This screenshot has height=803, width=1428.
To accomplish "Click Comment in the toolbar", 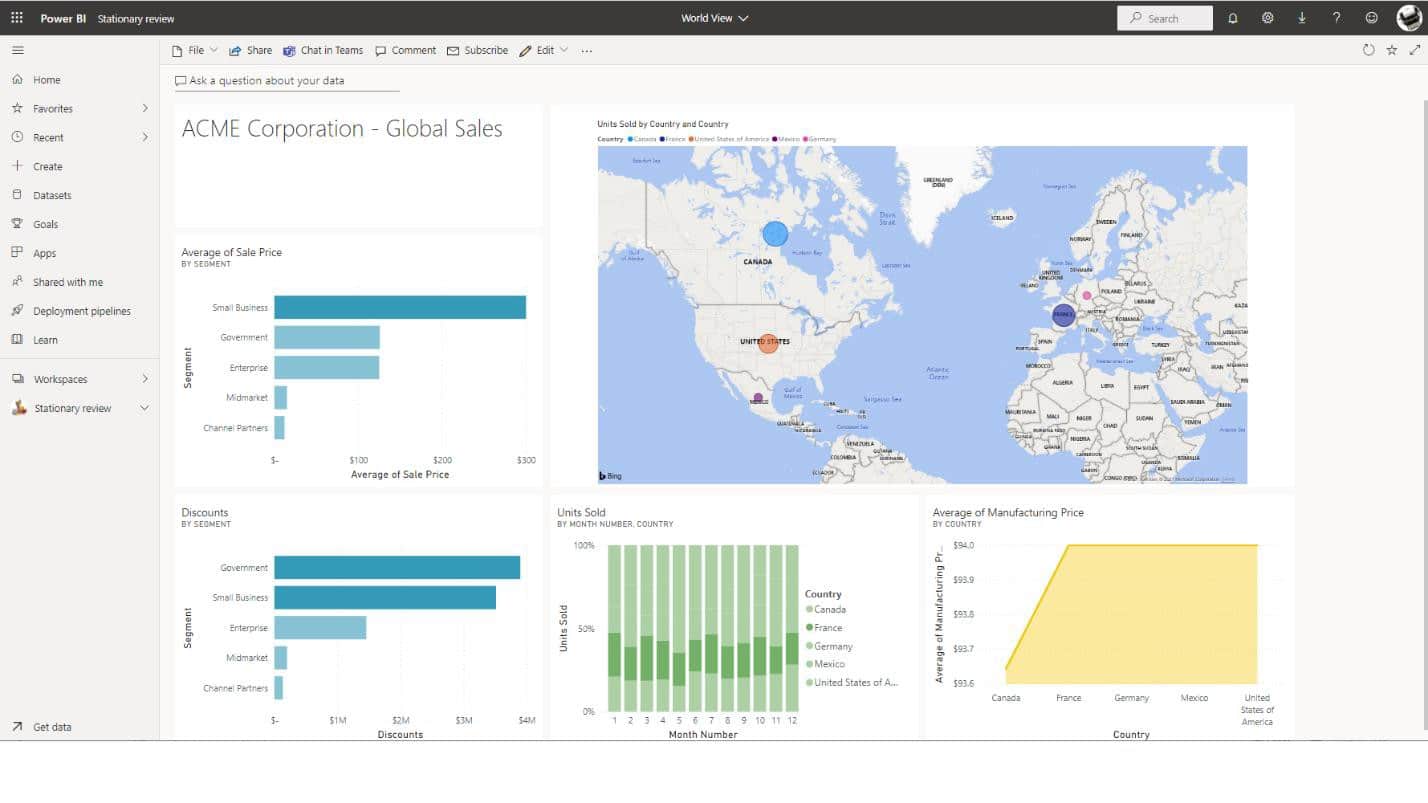I will point(405,50).
